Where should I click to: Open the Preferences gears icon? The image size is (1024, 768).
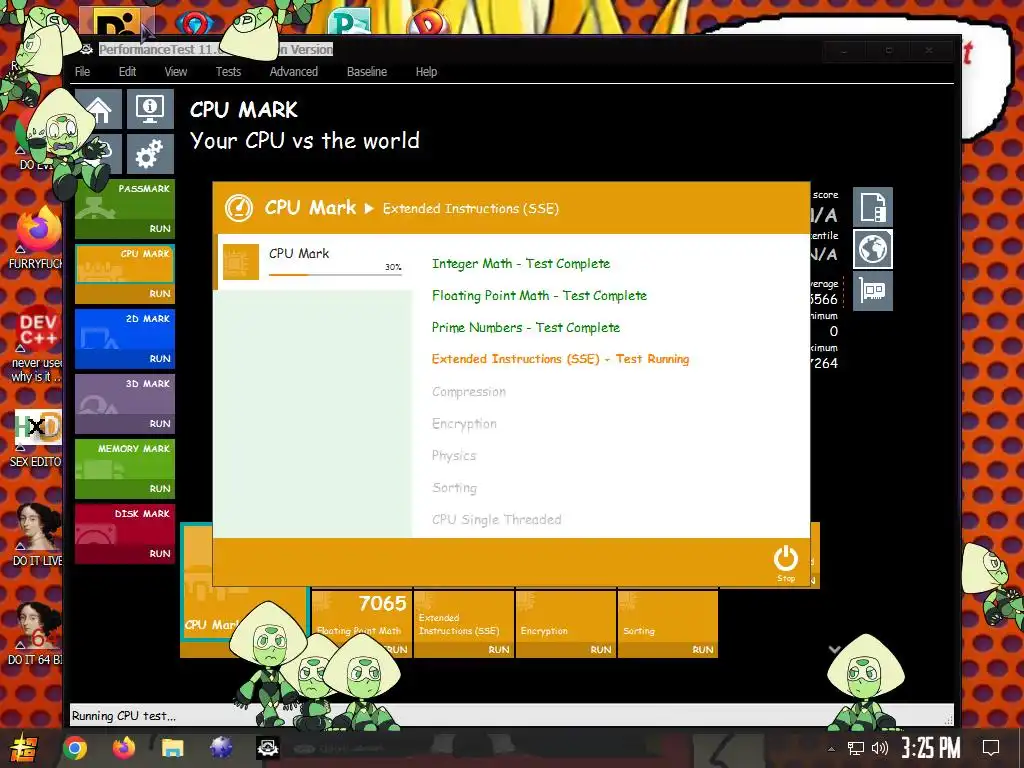point(150,154)
